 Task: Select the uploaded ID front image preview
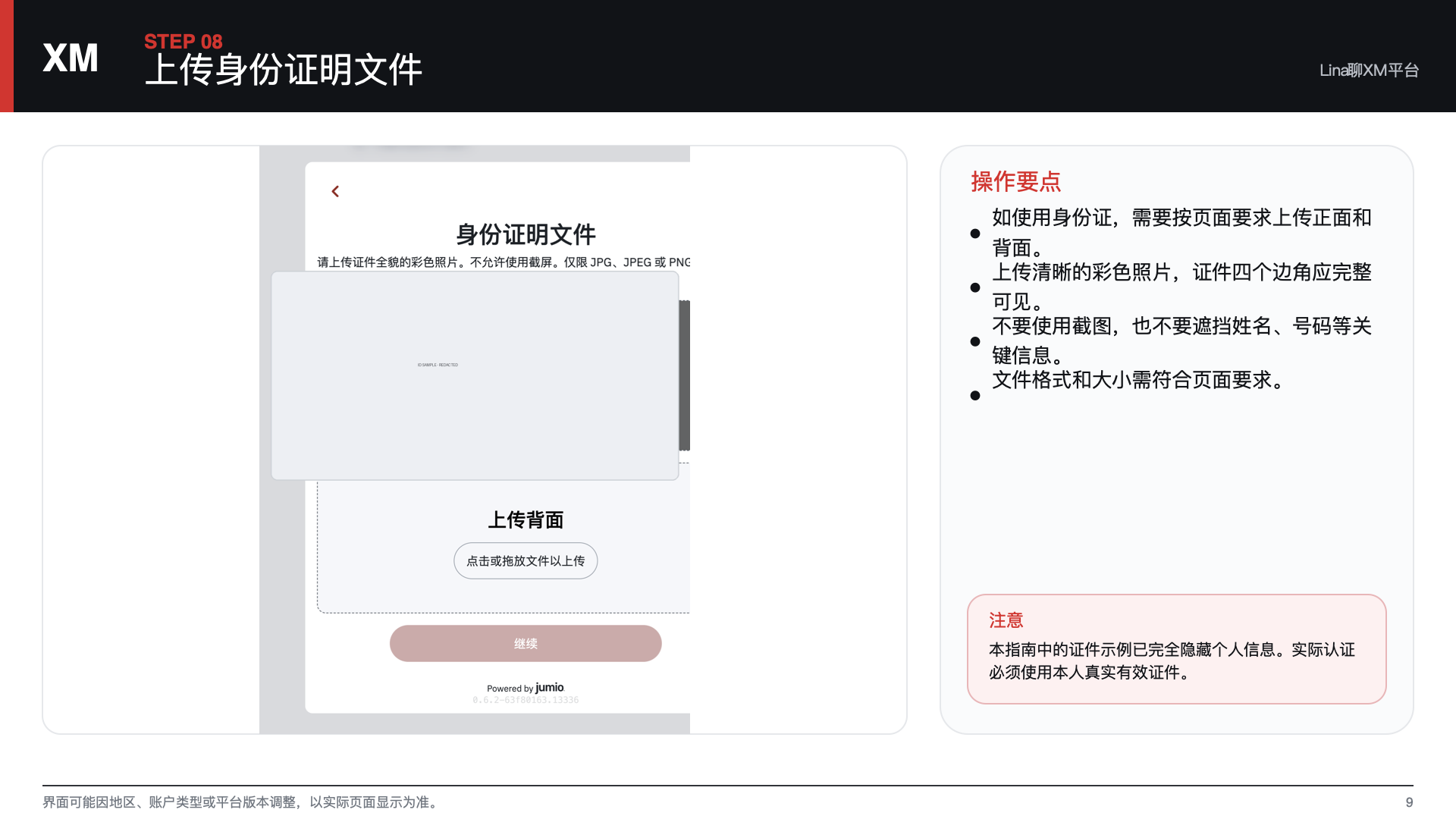click(475, 376)
